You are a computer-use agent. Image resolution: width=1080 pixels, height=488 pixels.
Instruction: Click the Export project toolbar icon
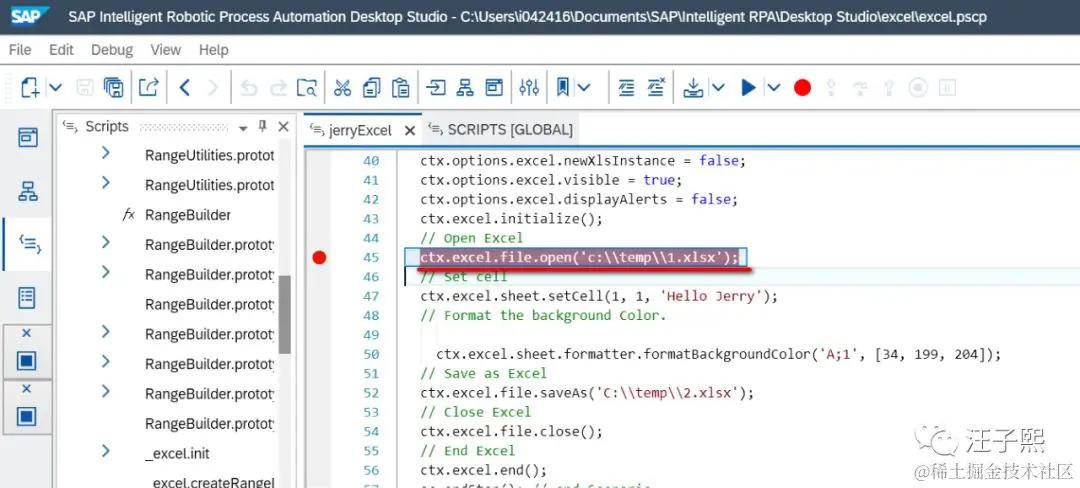point(149,87)
